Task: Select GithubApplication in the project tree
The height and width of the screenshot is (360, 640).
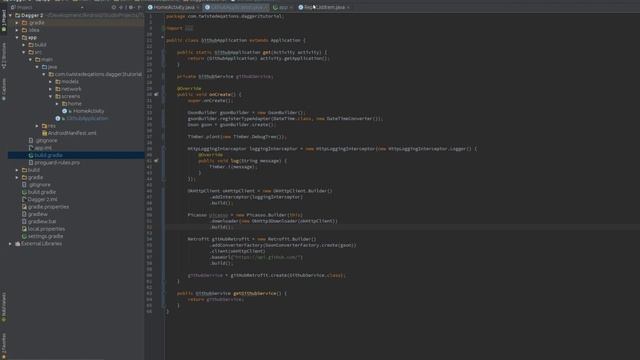Action: coord(87,118)
